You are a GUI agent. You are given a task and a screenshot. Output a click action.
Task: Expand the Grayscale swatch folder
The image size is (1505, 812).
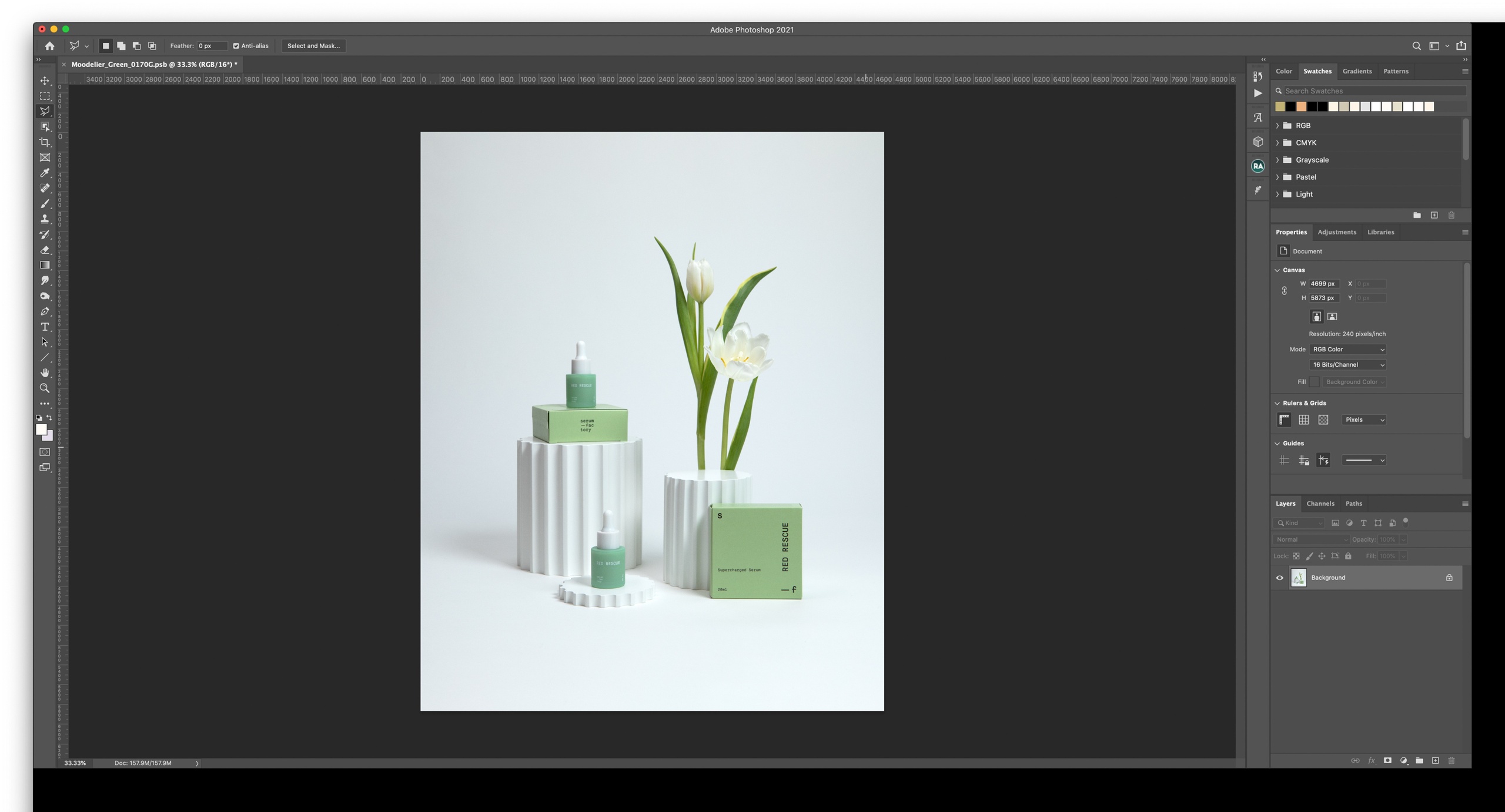(1277, 160)
